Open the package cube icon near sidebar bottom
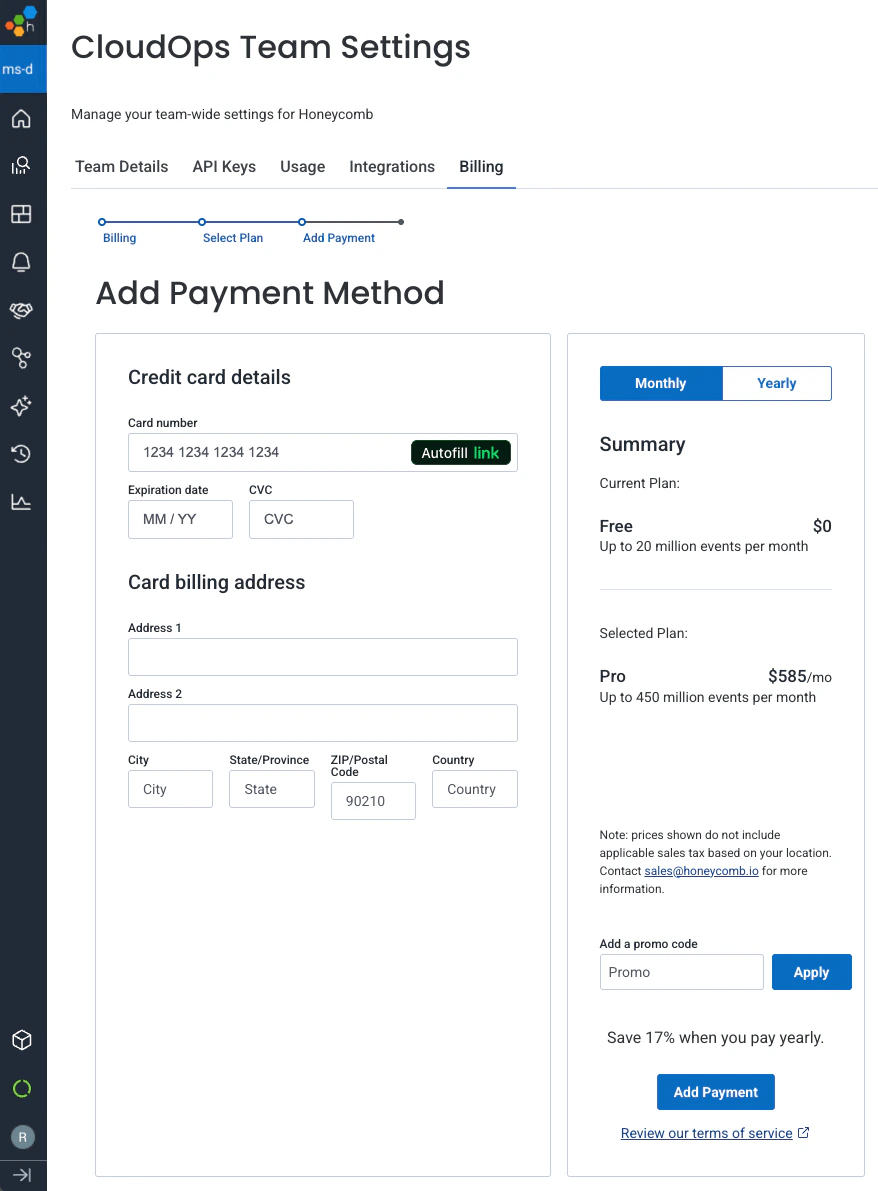The height and width of the screenshot is (1191, 878). click(22, 1040)
